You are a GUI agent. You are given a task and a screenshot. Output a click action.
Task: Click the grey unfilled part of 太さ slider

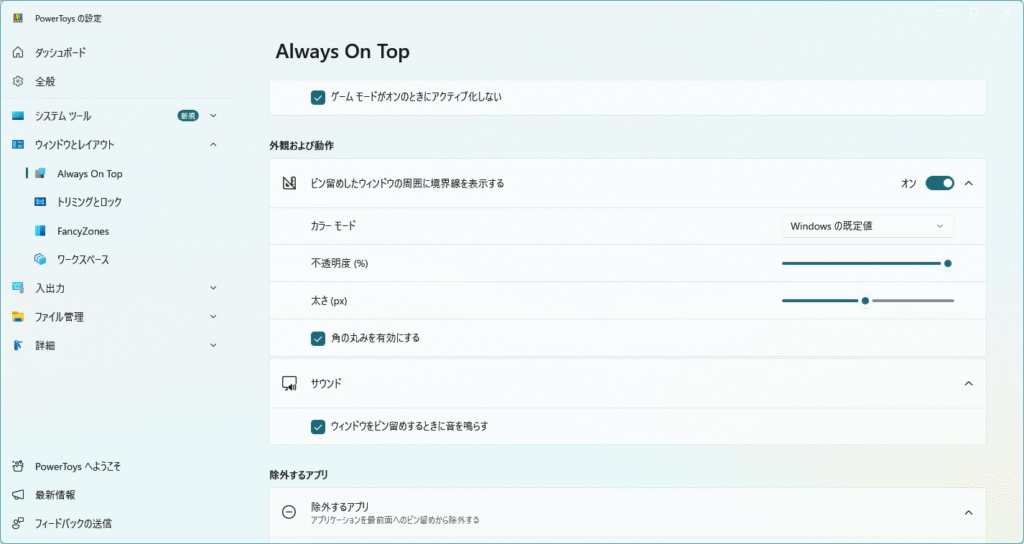tap(912, 301)
